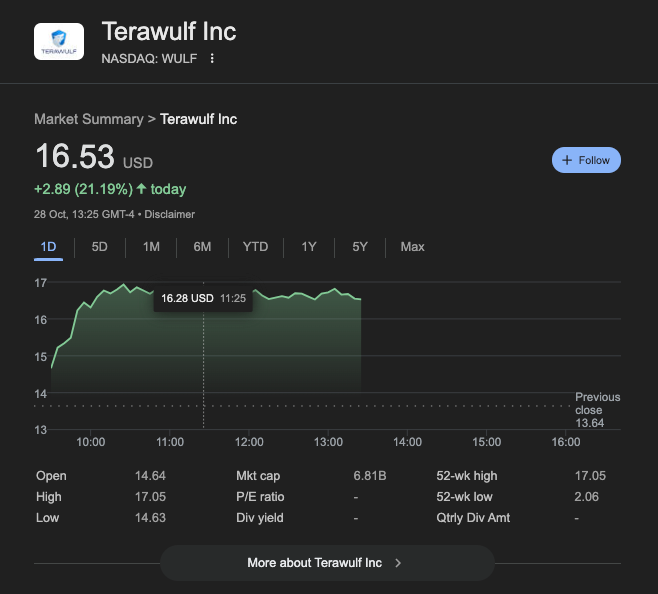Image resolution: width=658 pixels, height=594 pixels.
Task: Open the three-dot more options menu
Action: (212, 58)
